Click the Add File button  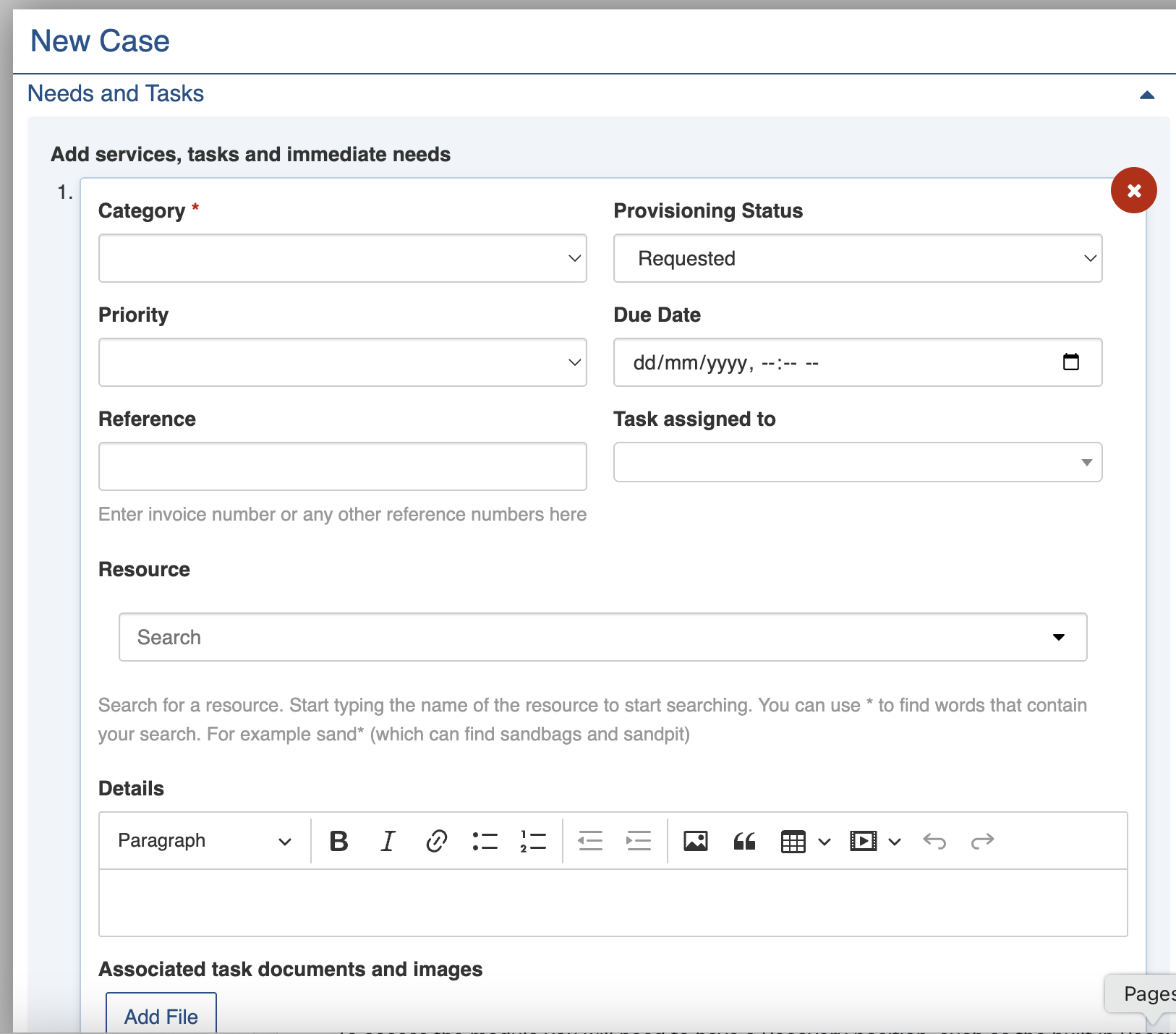point(161,1015)
